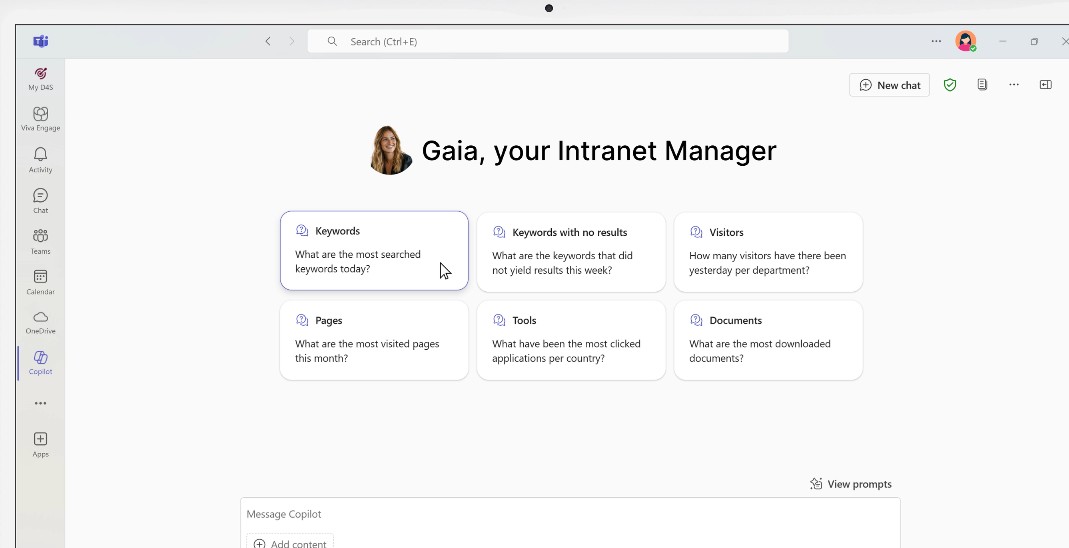Navigate back with the left arrow
The image size is (1069, 548).
pyautogui.click(x=268, y=41)
